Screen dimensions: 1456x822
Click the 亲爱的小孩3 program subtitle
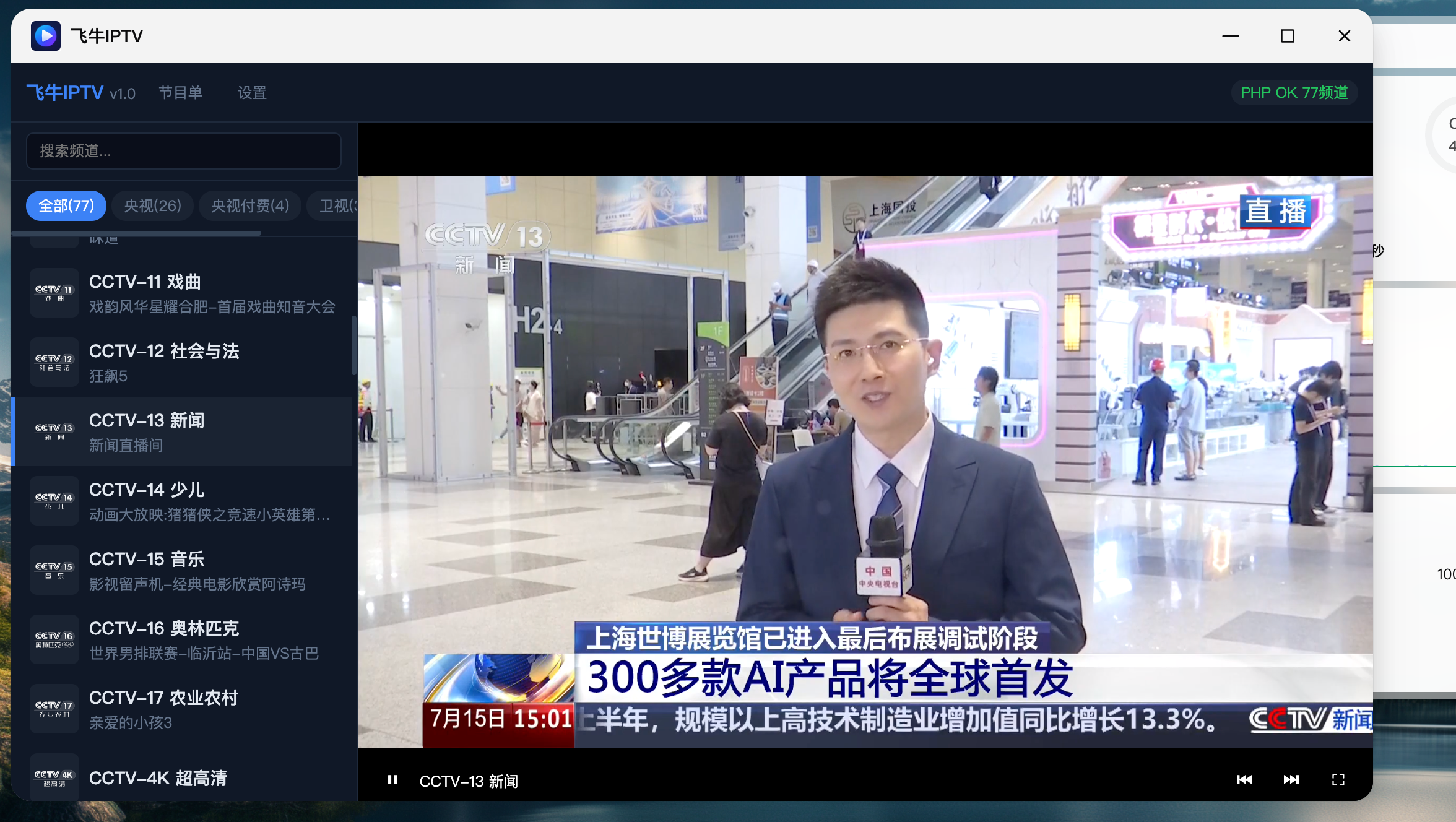point(131,723)
